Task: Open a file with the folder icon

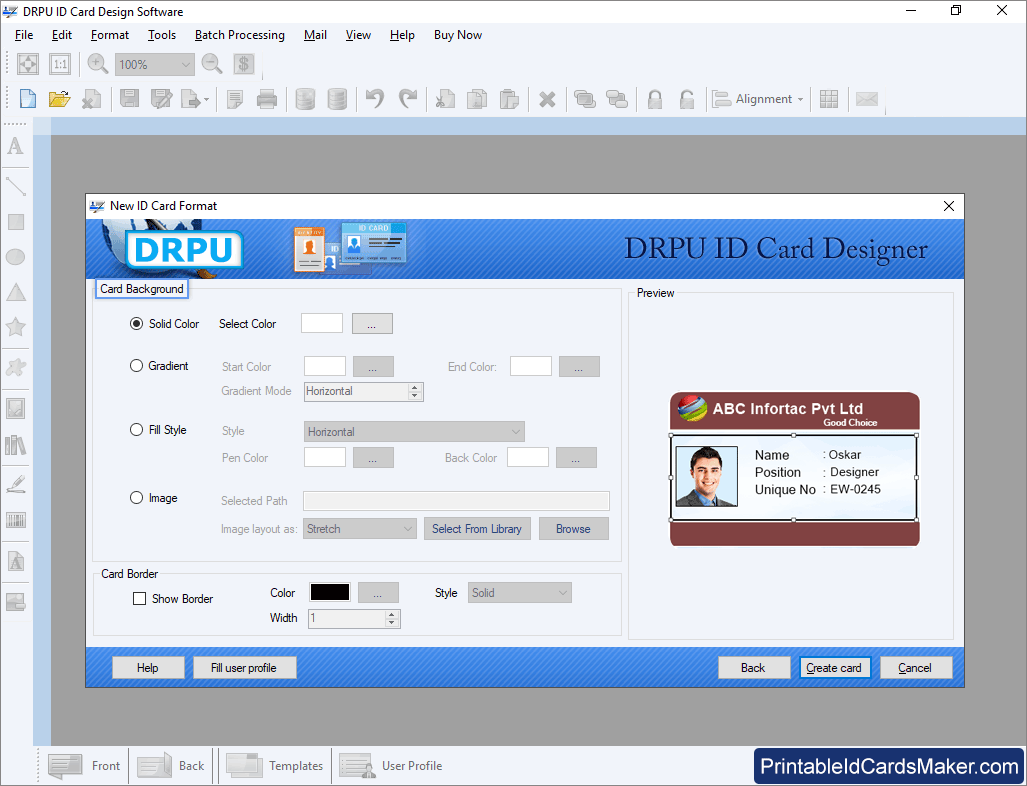Action: pos(59,99)
